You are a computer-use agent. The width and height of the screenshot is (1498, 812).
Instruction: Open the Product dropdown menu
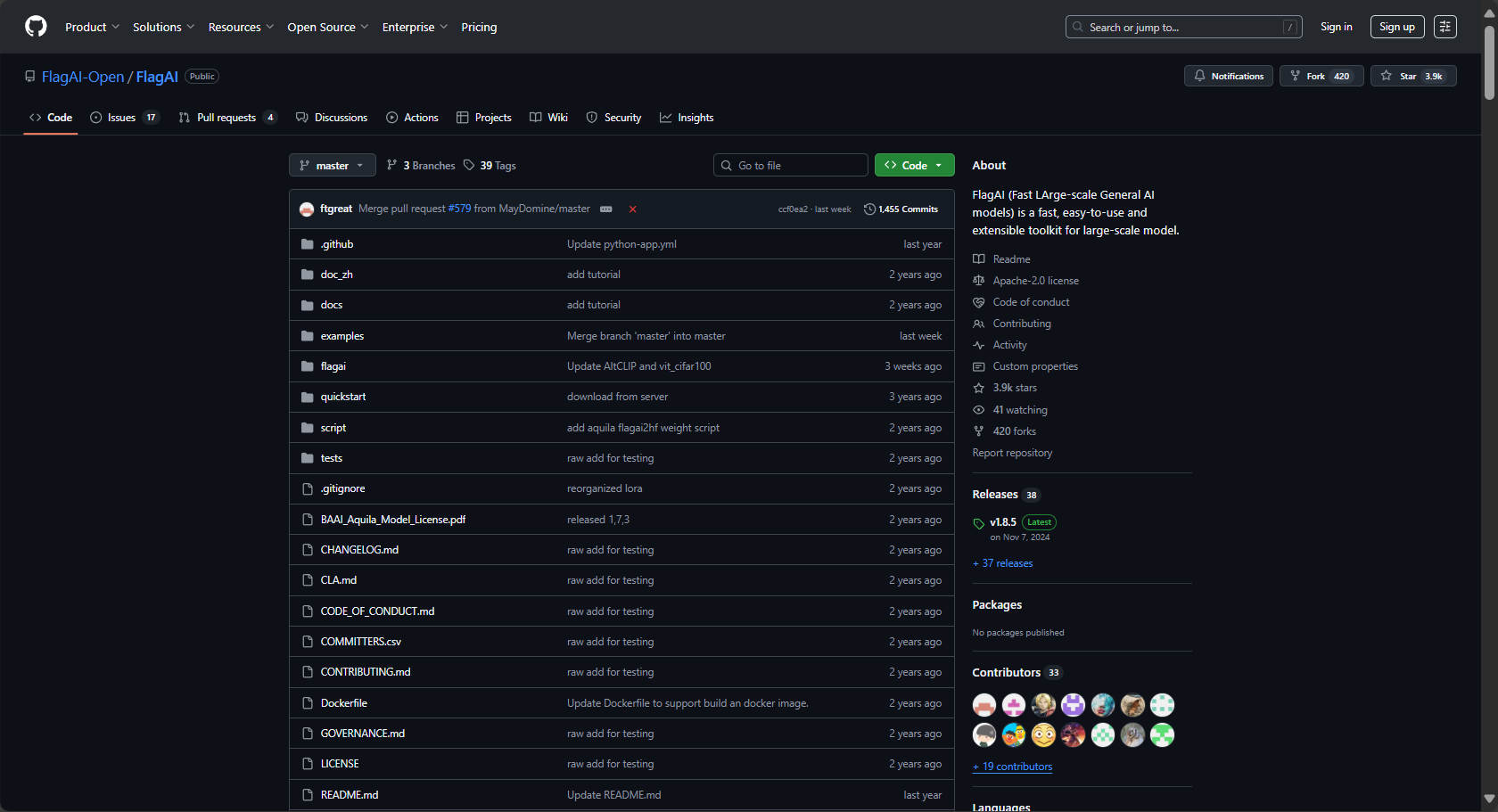[92, 27]
